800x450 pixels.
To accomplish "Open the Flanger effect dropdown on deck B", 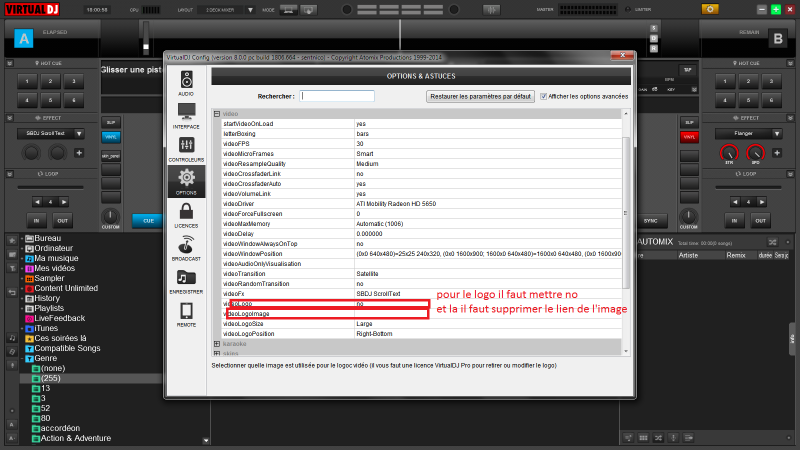I will (x=748, y=133).
